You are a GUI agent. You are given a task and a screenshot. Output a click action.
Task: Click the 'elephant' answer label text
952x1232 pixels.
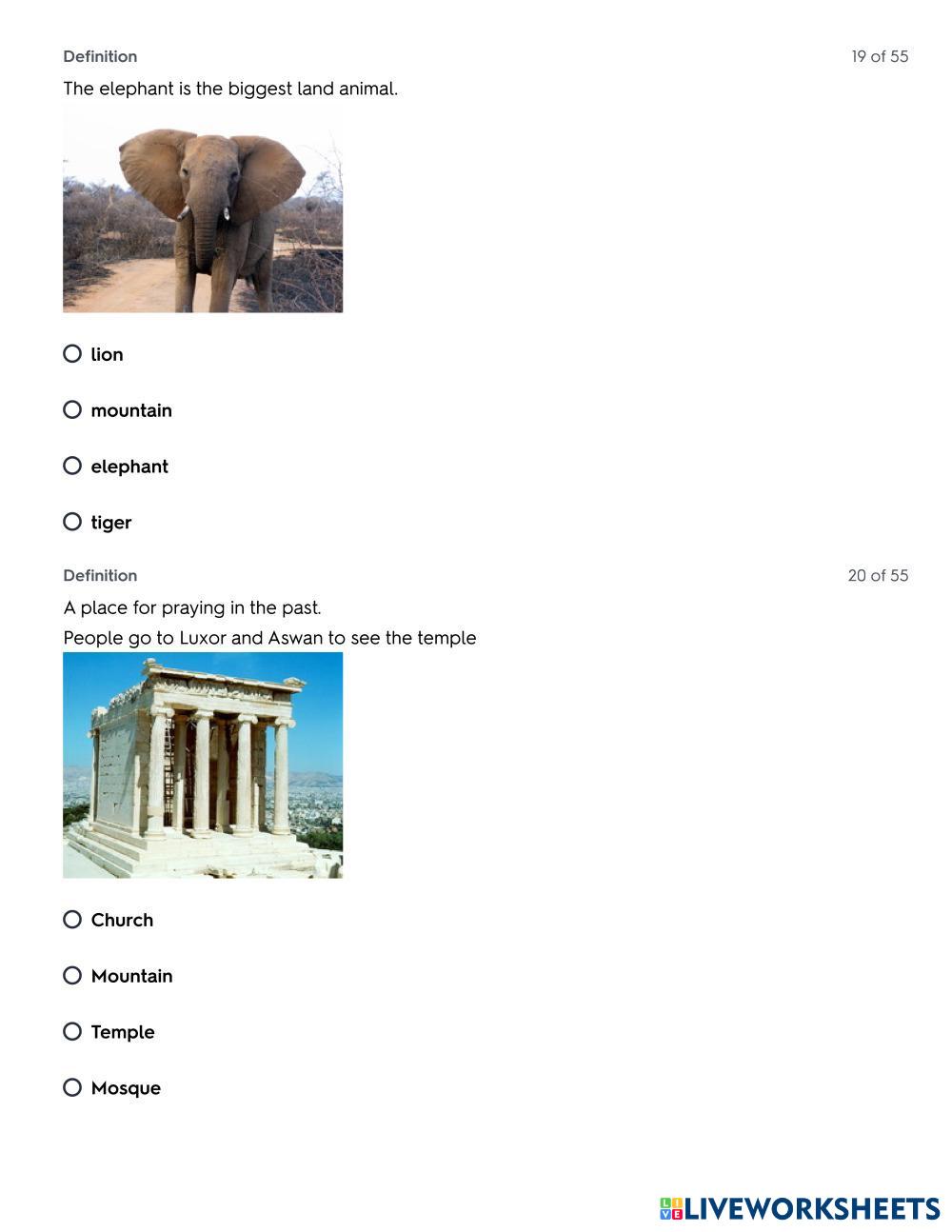[129, 467]
